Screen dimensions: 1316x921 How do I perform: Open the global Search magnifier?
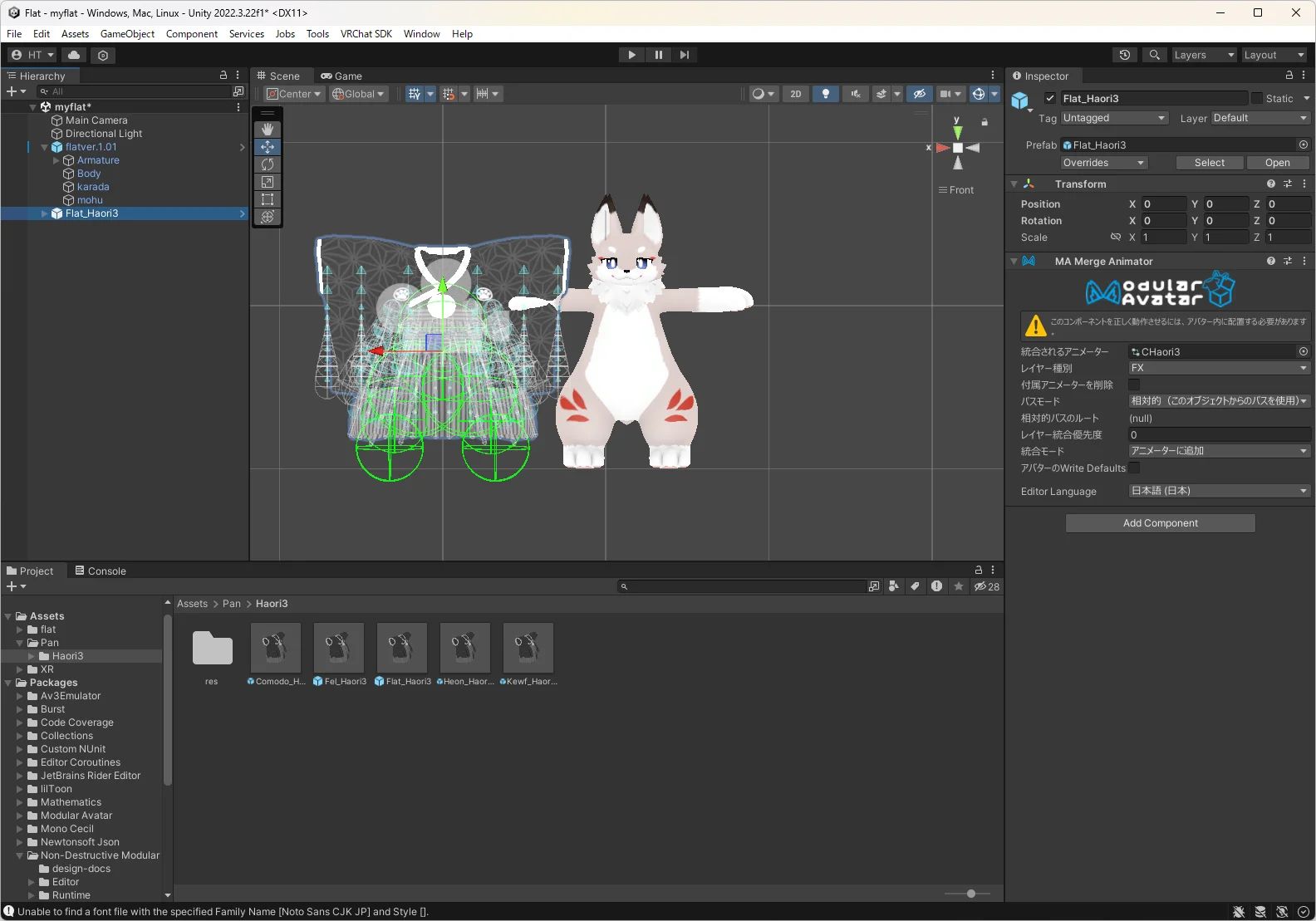pyautogui.click(x=1154, y=55)
